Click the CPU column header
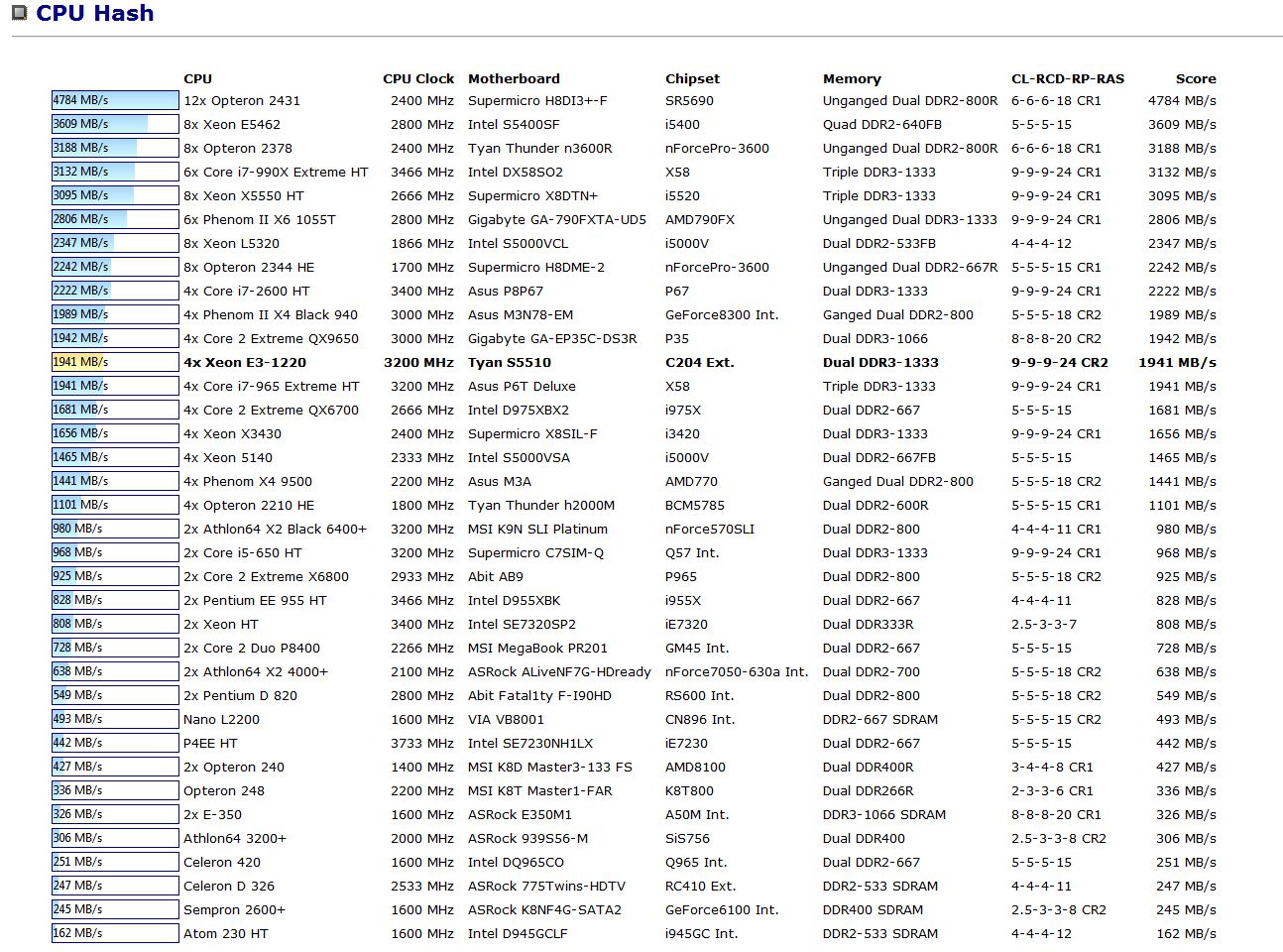The height and width of the screenshot is (952, 1283). click(197, 78)
